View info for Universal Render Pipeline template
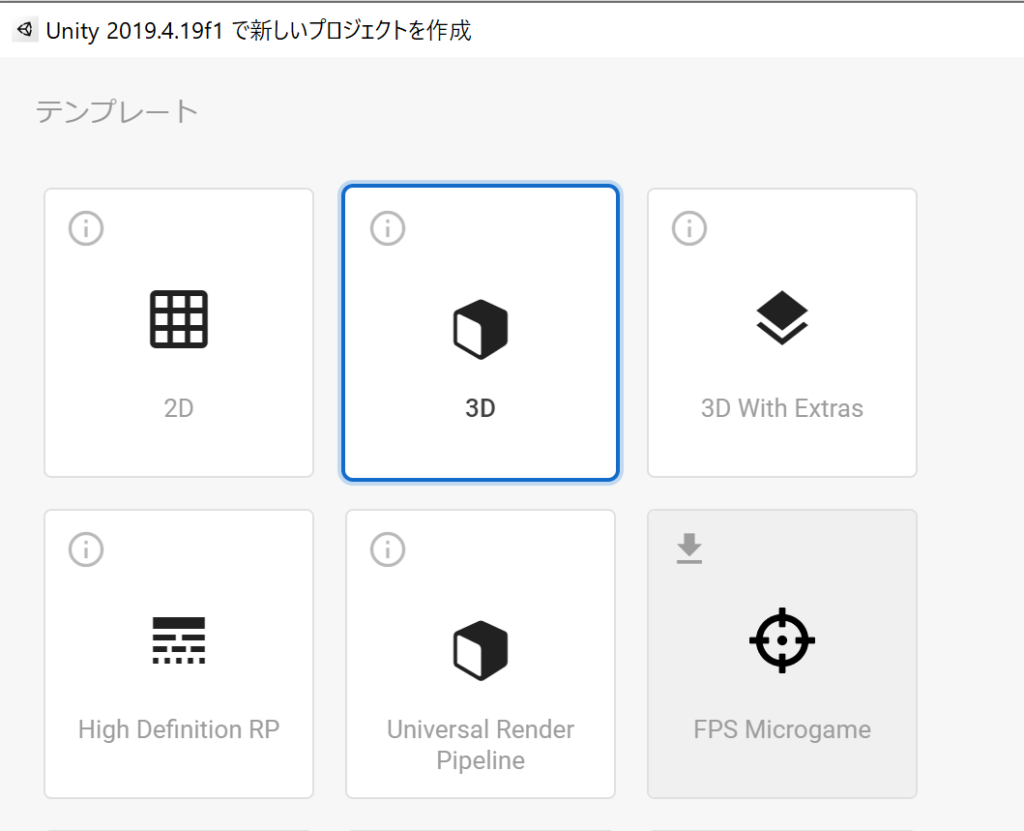 (x=388, y=549)
